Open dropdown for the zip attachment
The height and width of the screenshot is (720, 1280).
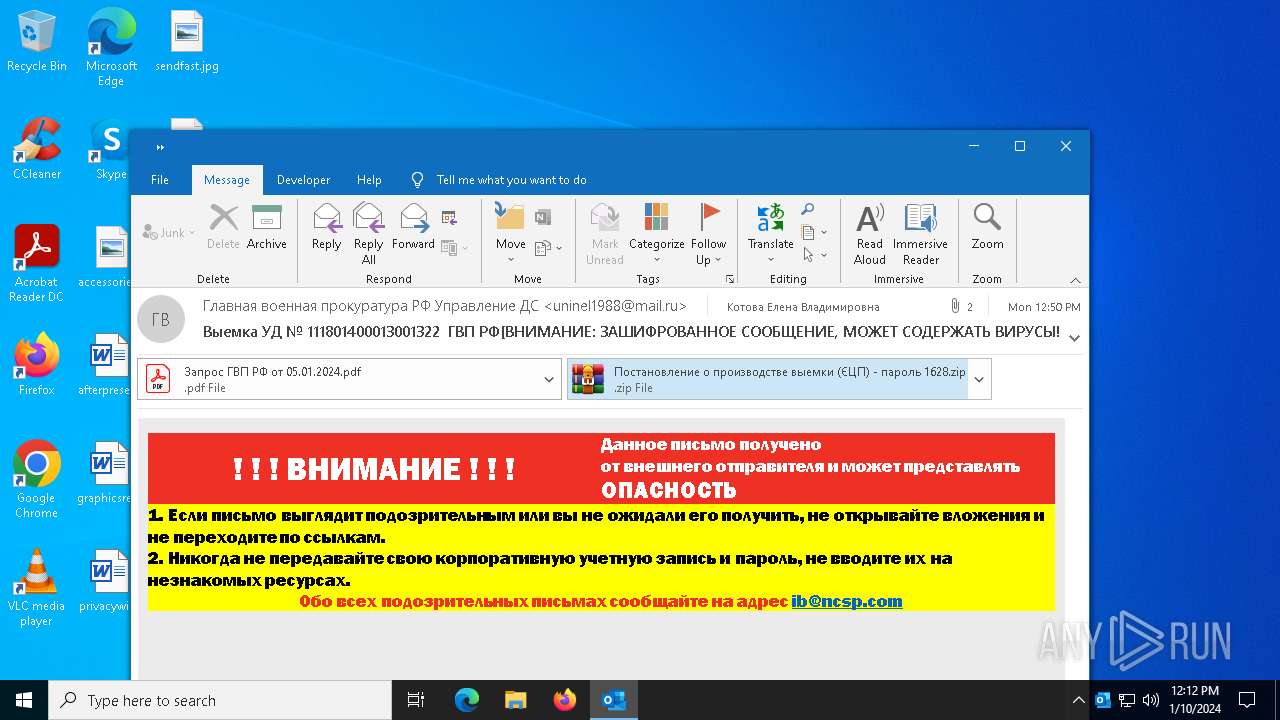[x=979, y=379]
